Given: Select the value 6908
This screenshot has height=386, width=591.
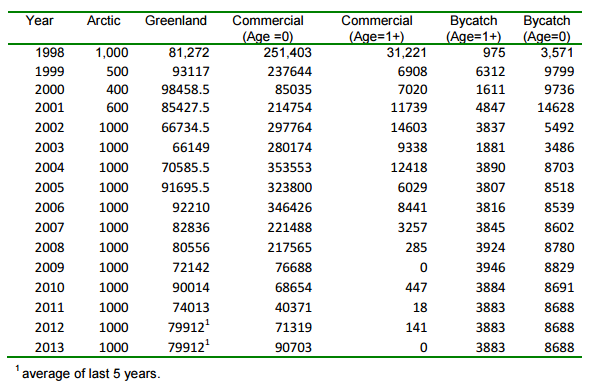Looking at the screenshot, I should pyautogui.click(x=412, y=72).
